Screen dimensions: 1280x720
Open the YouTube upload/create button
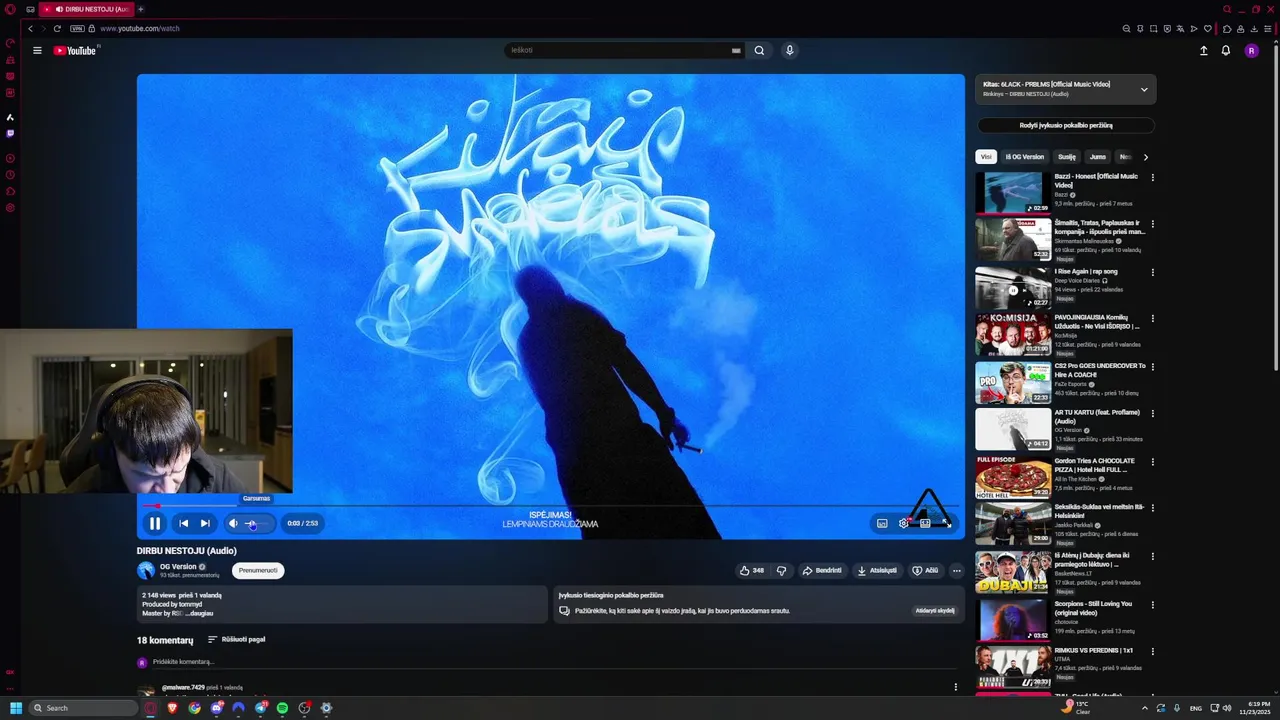[1204, 50]
